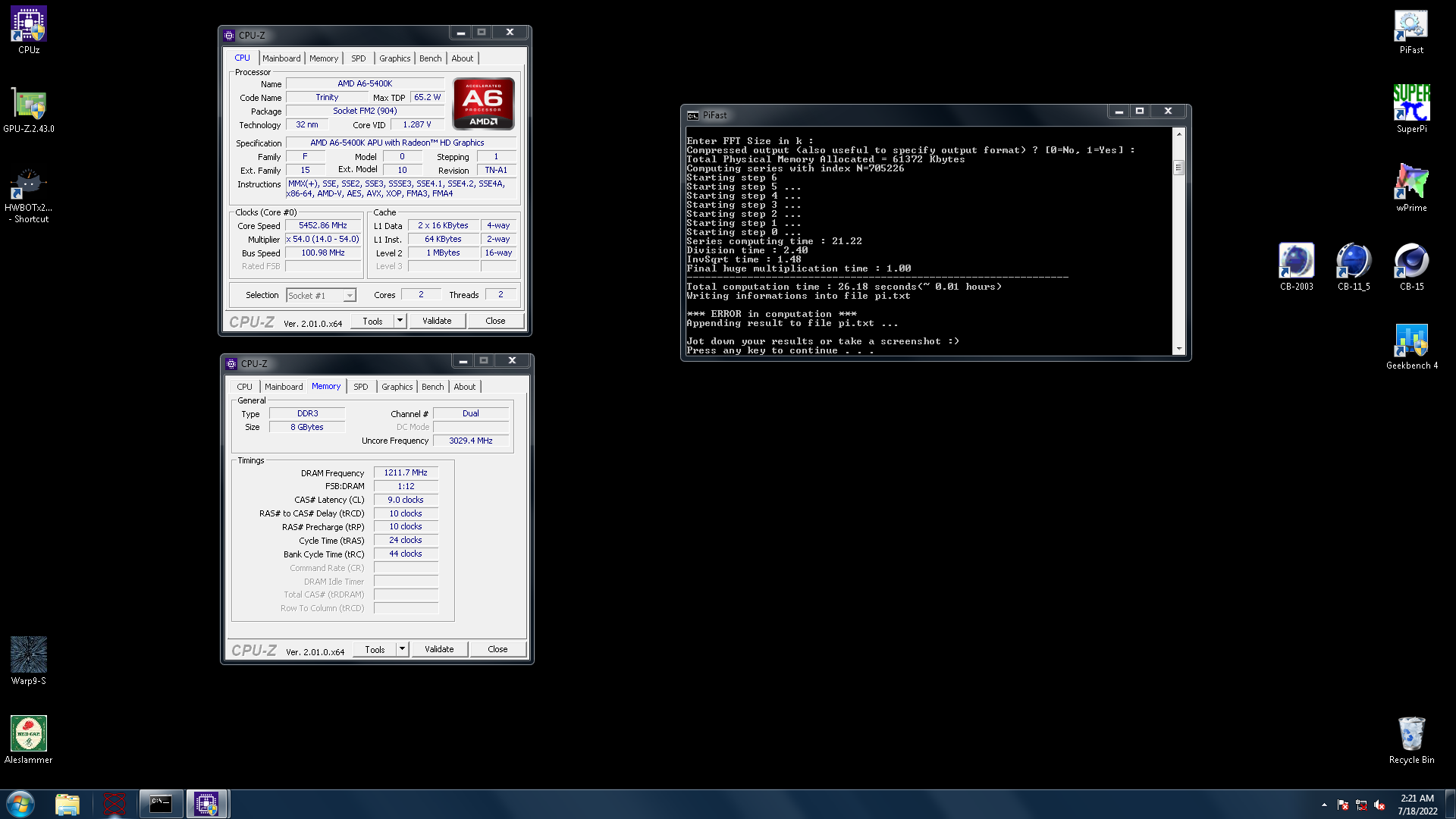Open Tools dropdown arrow in lower CPU-Z
The width and height of the screenshot is (1456, 819).
coord(402,649)
